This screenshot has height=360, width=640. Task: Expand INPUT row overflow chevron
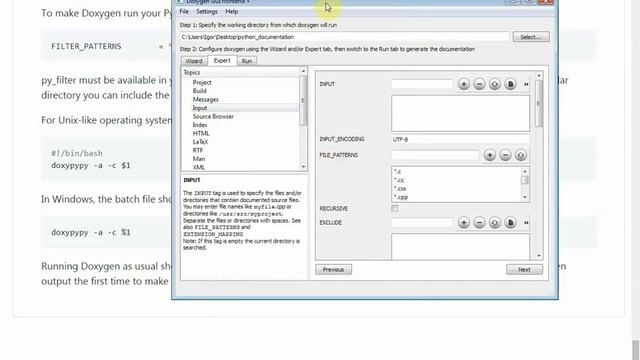pos(526,84)
